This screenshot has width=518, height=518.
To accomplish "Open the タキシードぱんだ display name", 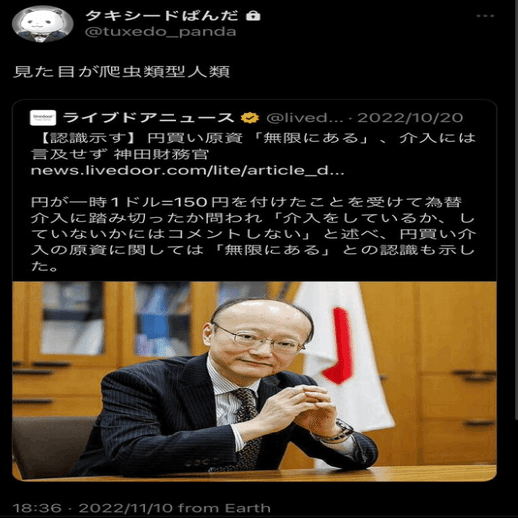I will [x=162, y=16].
